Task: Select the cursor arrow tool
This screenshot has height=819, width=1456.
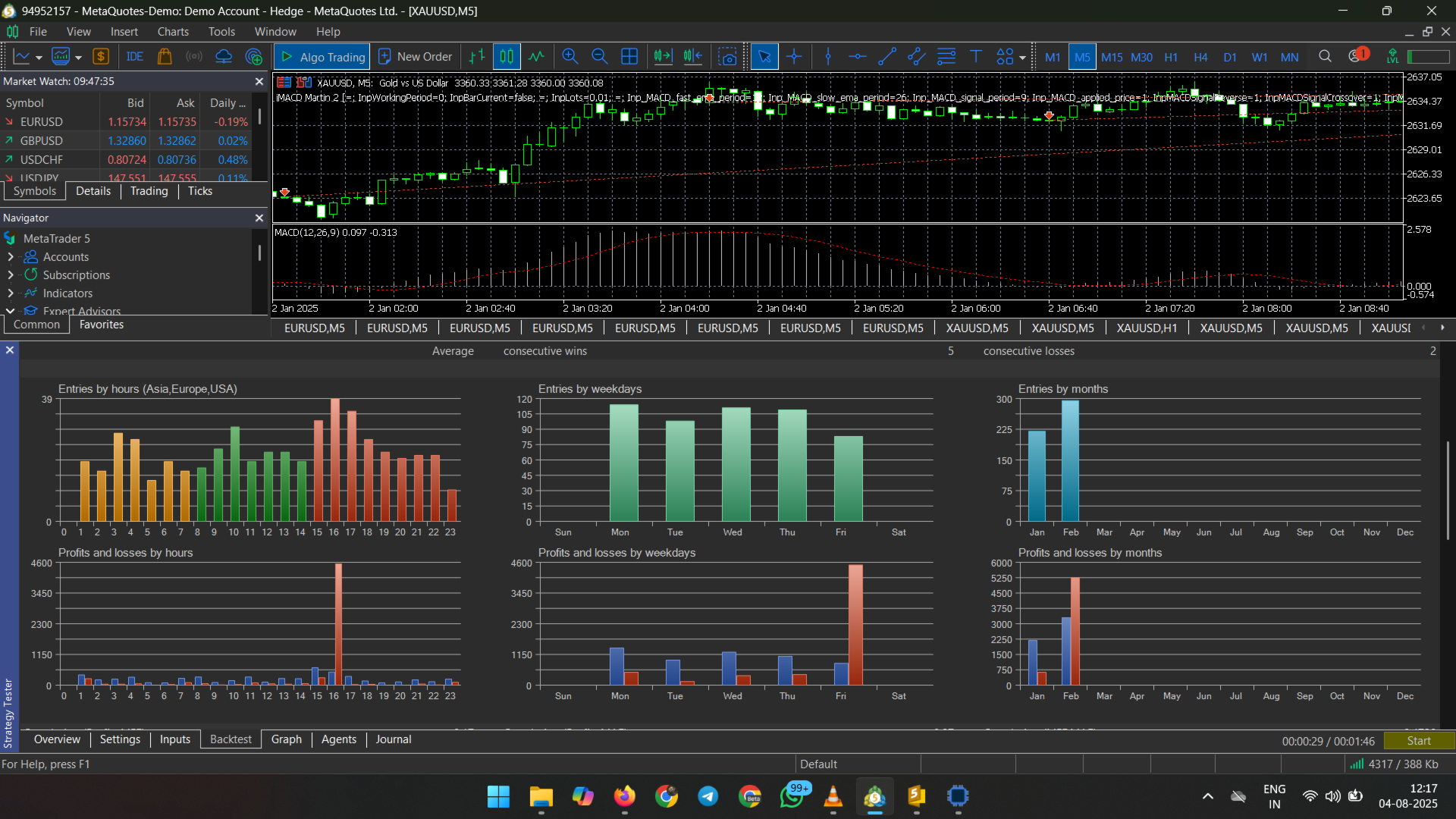Action: click(x=764, y=57)
